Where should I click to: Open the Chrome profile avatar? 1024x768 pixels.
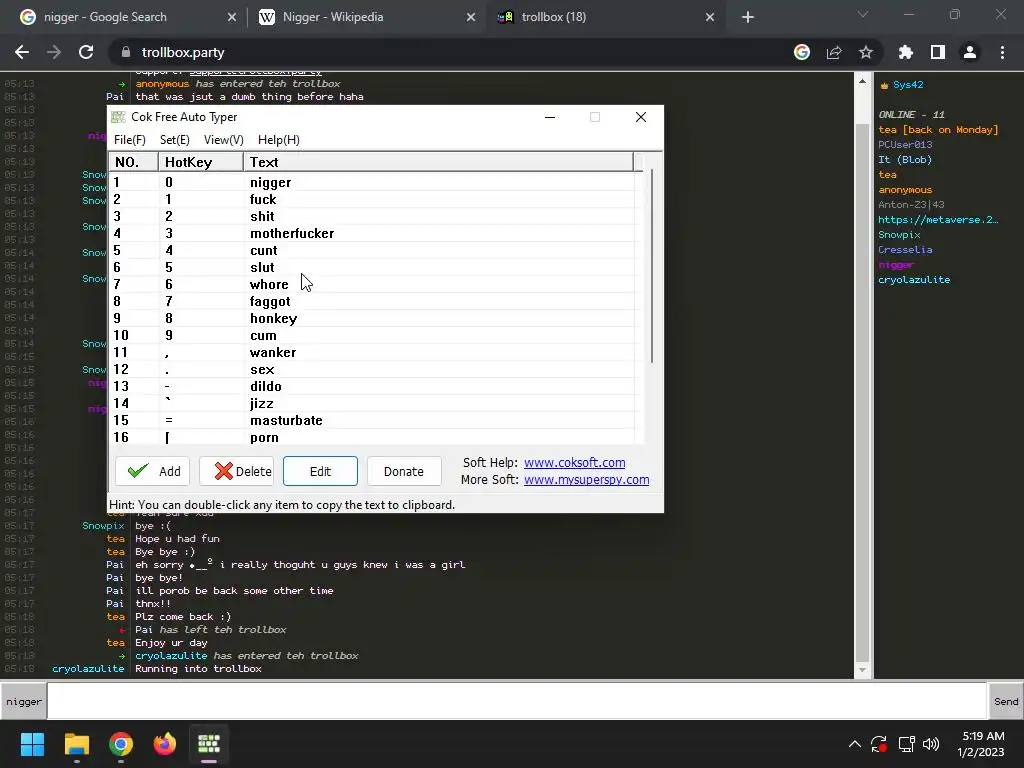point(970,52)
